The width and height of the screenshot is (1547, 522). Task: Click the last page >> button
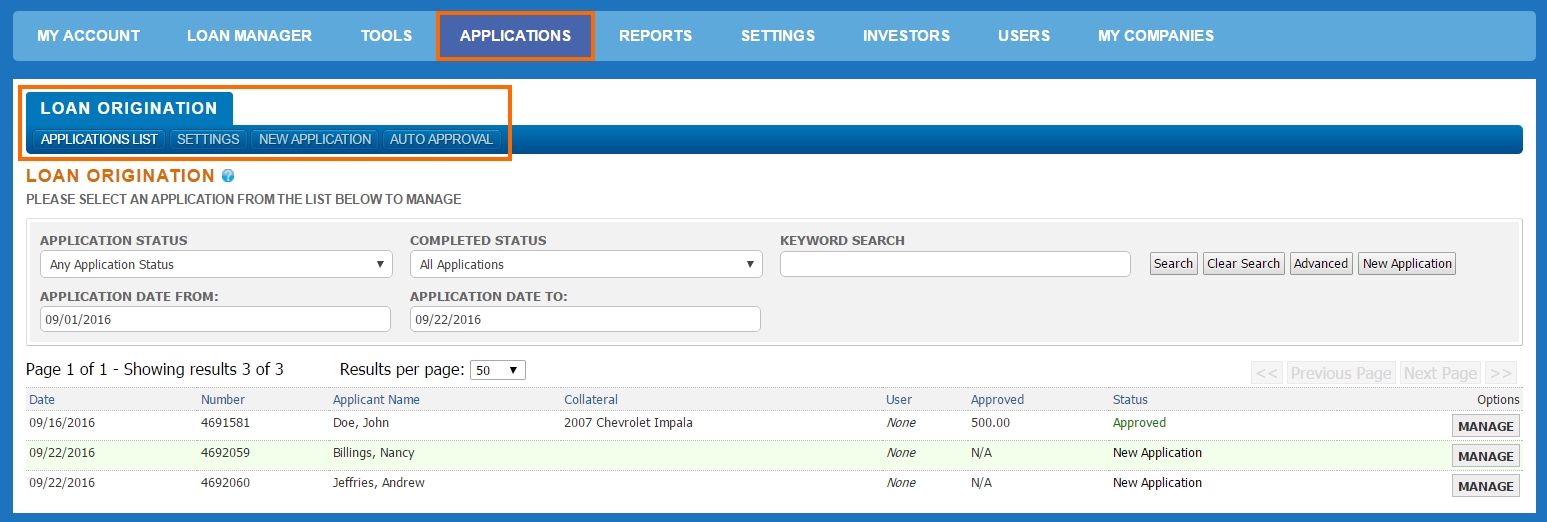coord(1500,373)
